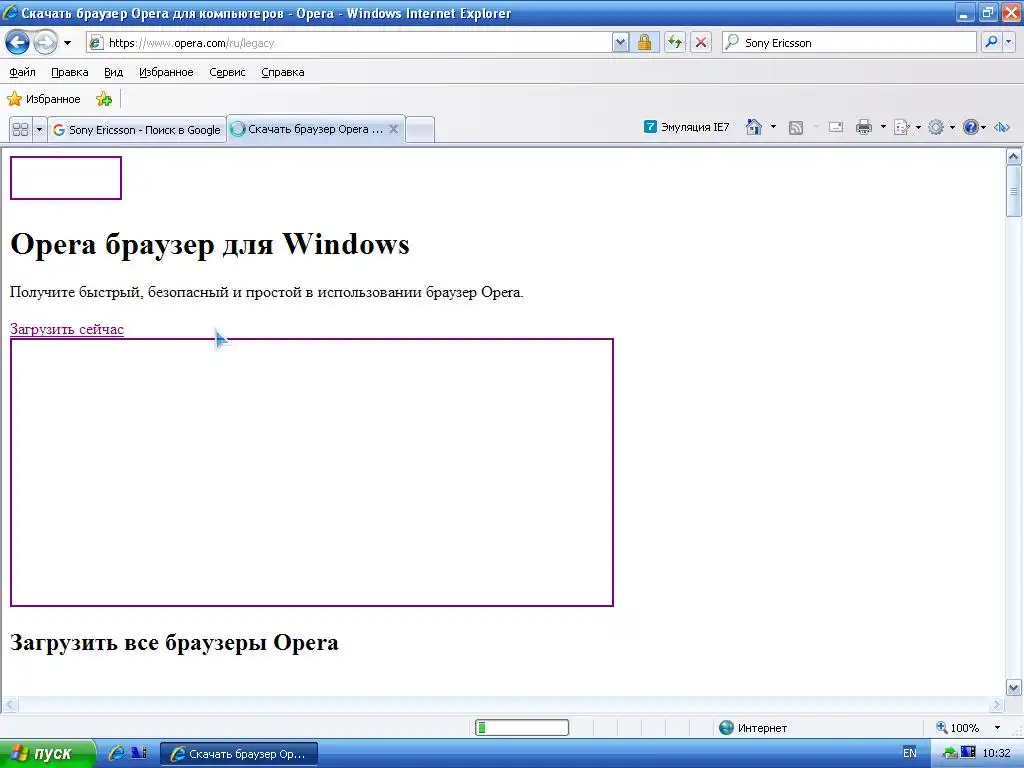This screenshot has width=1024, height=768.
Task: Click the Safely Remove Hardware tray icon
Action: pos(950,754)
